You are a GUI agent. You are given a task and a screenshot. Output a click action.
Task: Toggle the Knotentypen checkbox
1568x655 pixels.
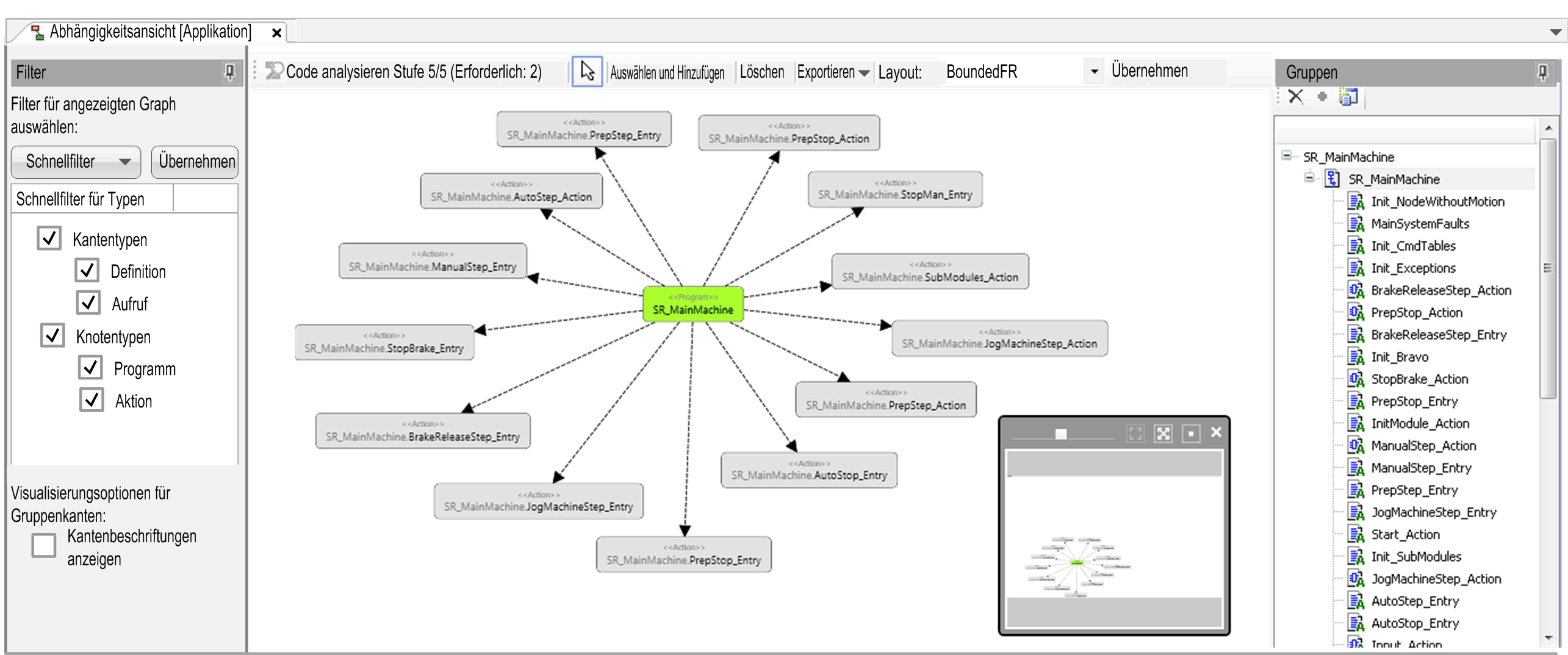(x=52, y=335)
